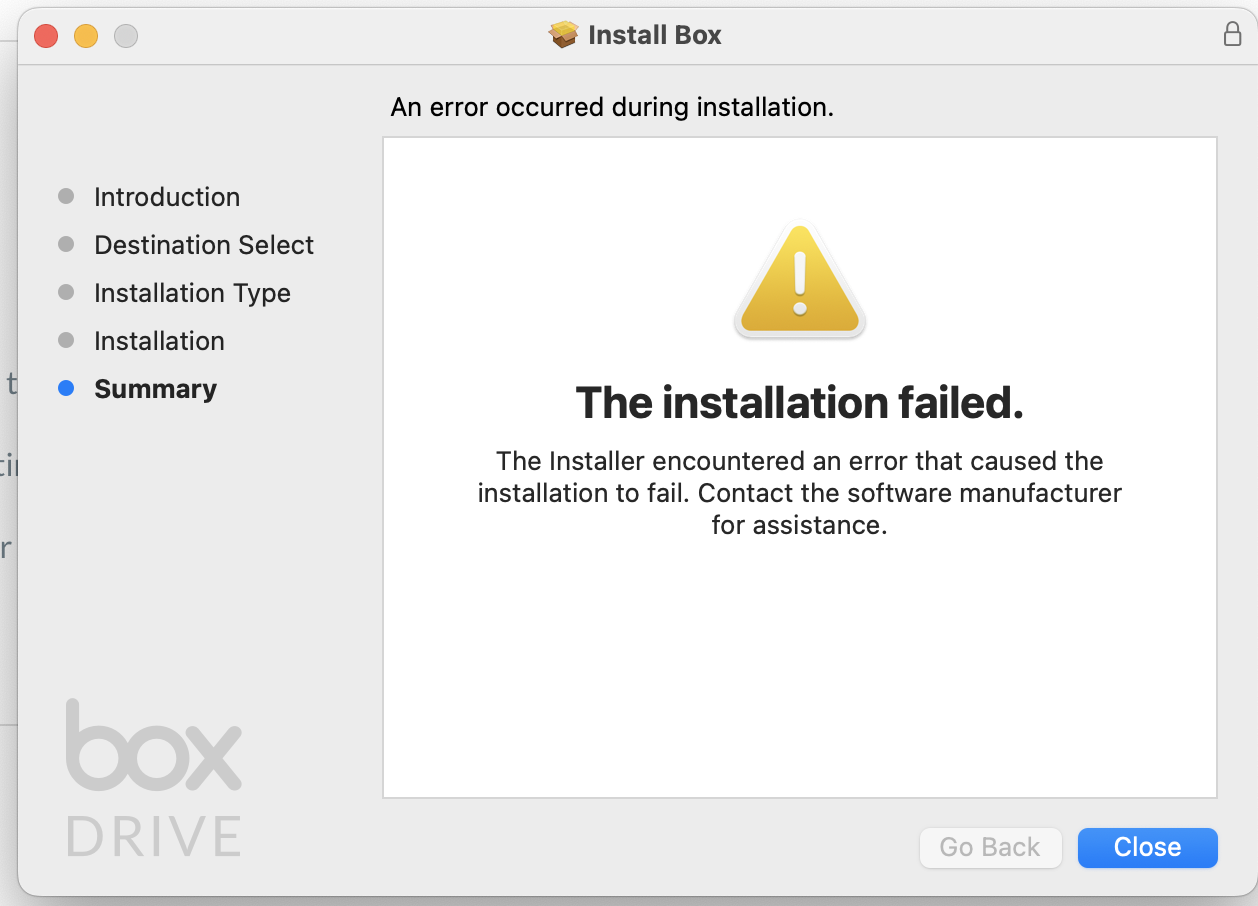Screen dimensions: 1258x906
Task: Click the lock icon in title bar
Action: click(1233, 34)
